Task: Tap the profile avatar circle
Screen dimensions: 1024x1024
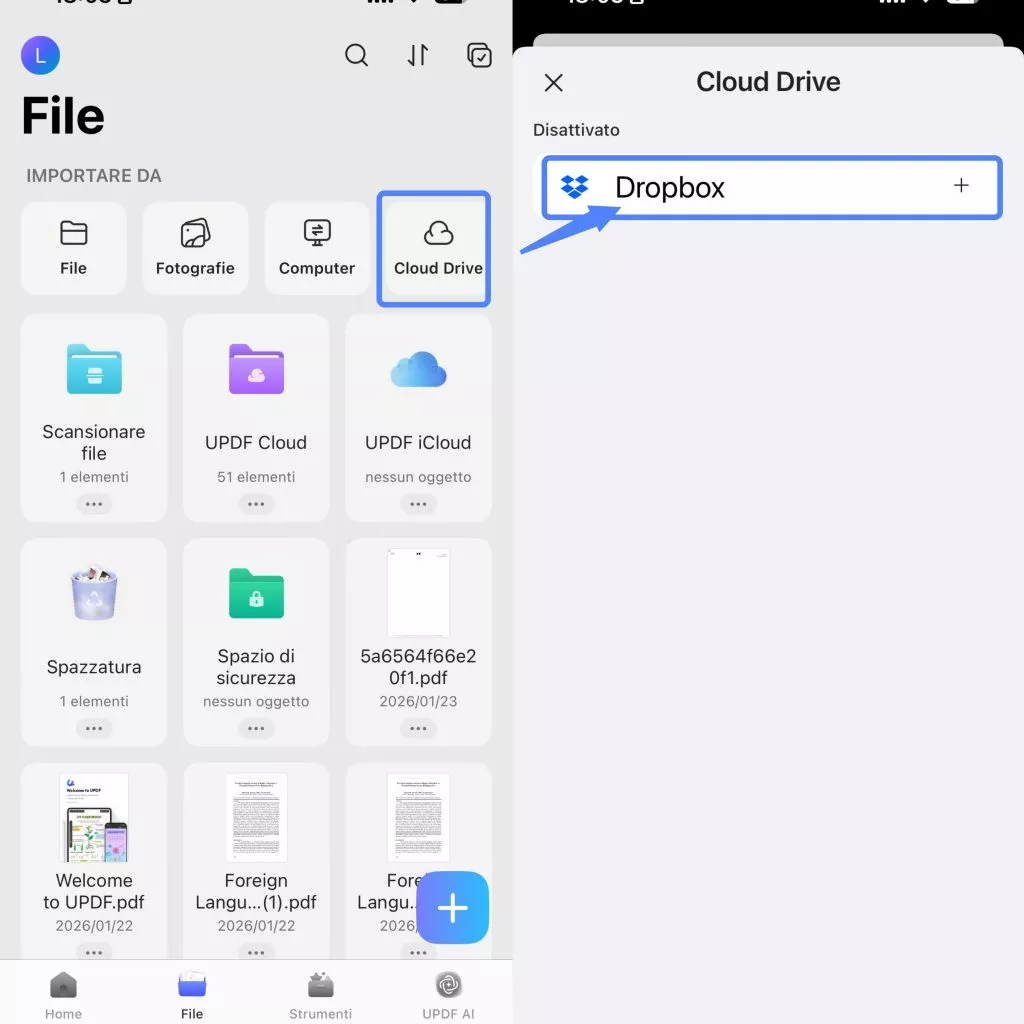Action: pyautogui.click(x=40, y=55)
